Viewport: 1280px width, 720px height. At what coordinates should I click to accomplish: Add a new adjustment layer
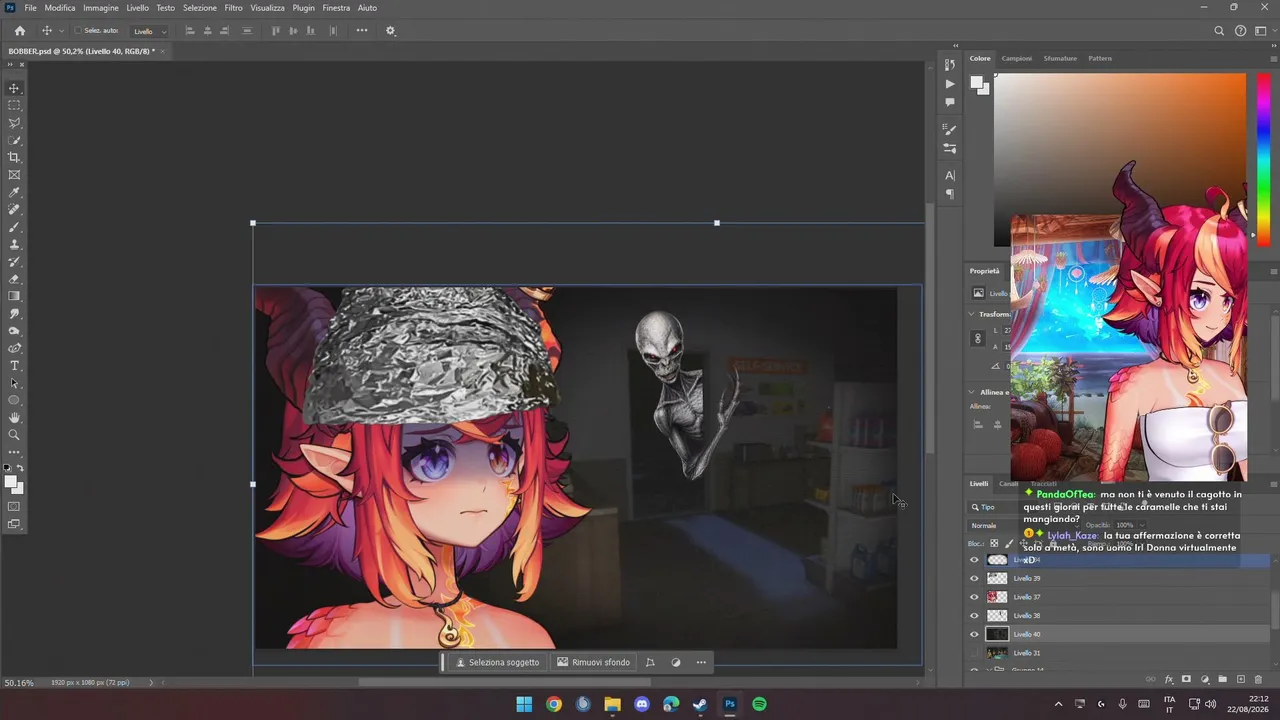[x=1204, y=680]
